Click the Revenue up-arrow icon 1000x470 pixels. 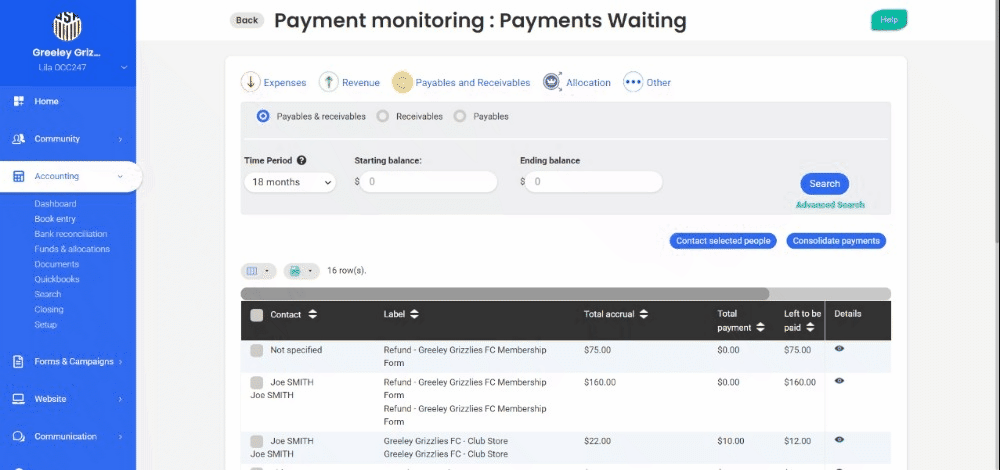[x=328, y=82]
